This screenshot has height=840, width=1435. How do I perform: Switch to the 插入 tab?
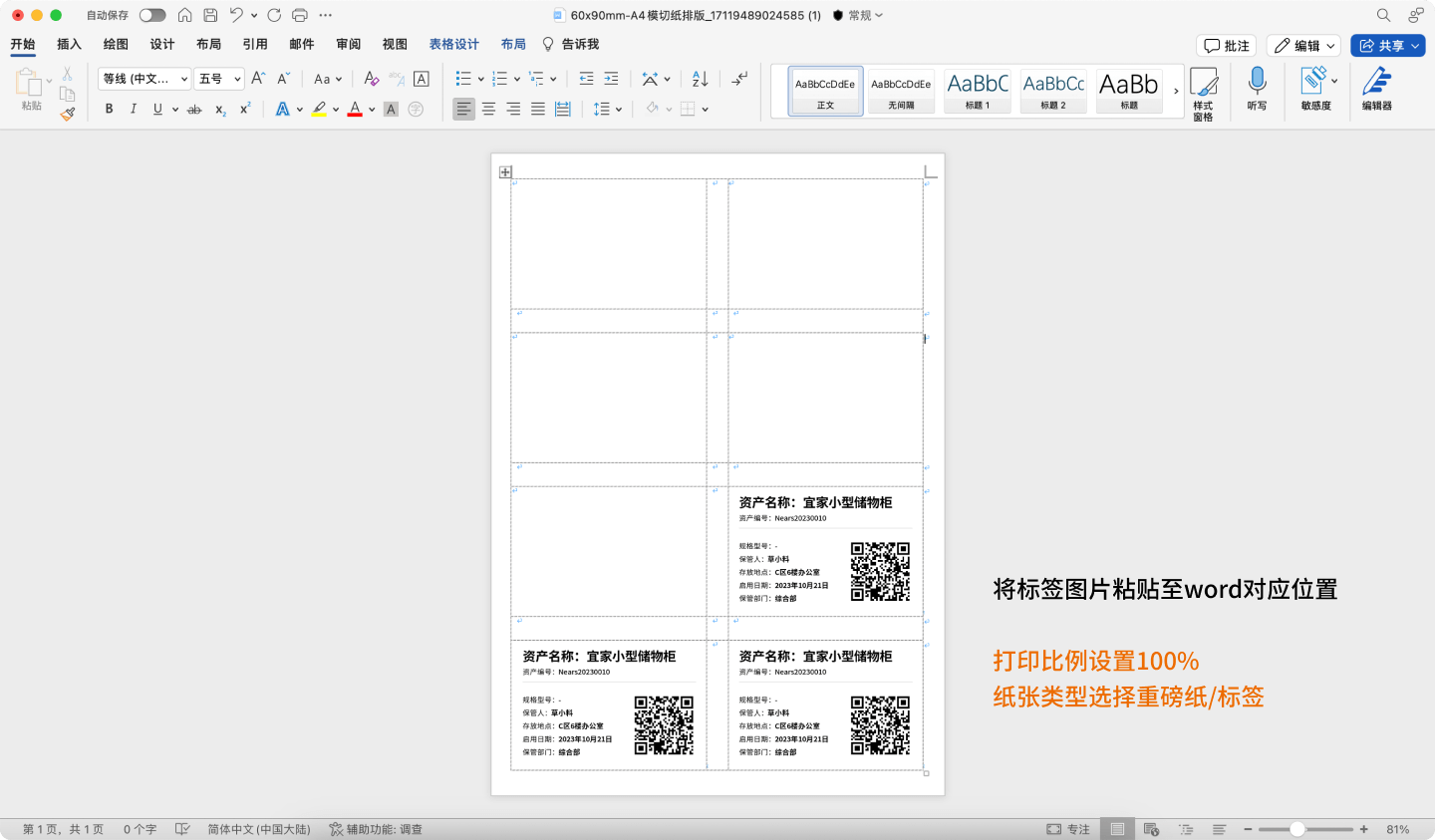[x=69, y=44]
